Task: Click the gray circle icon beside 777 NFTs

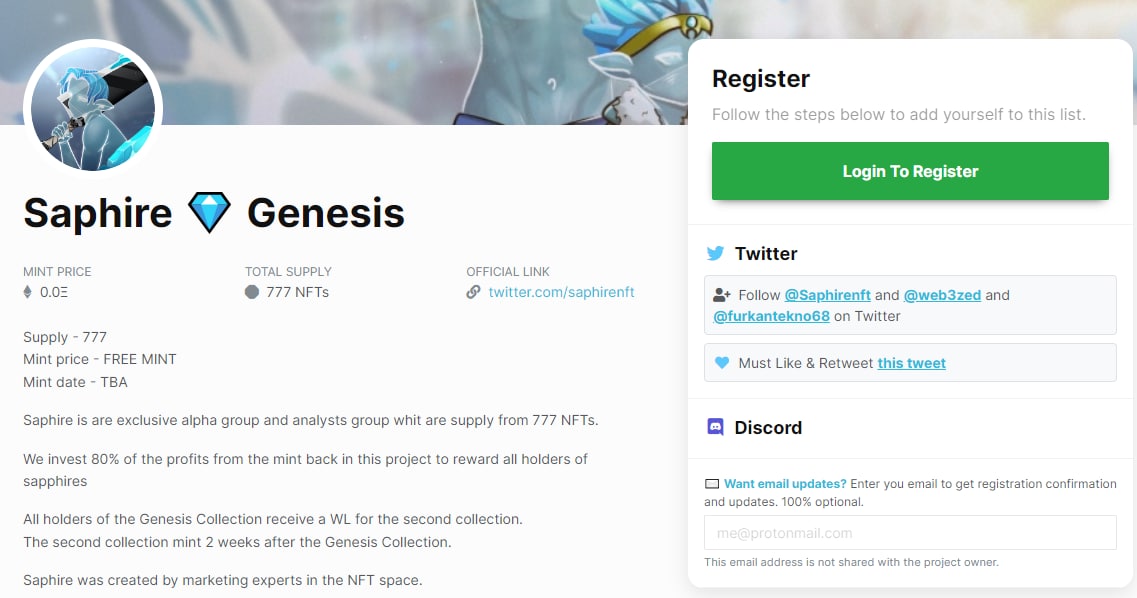Action: click(x=252, y=292)
